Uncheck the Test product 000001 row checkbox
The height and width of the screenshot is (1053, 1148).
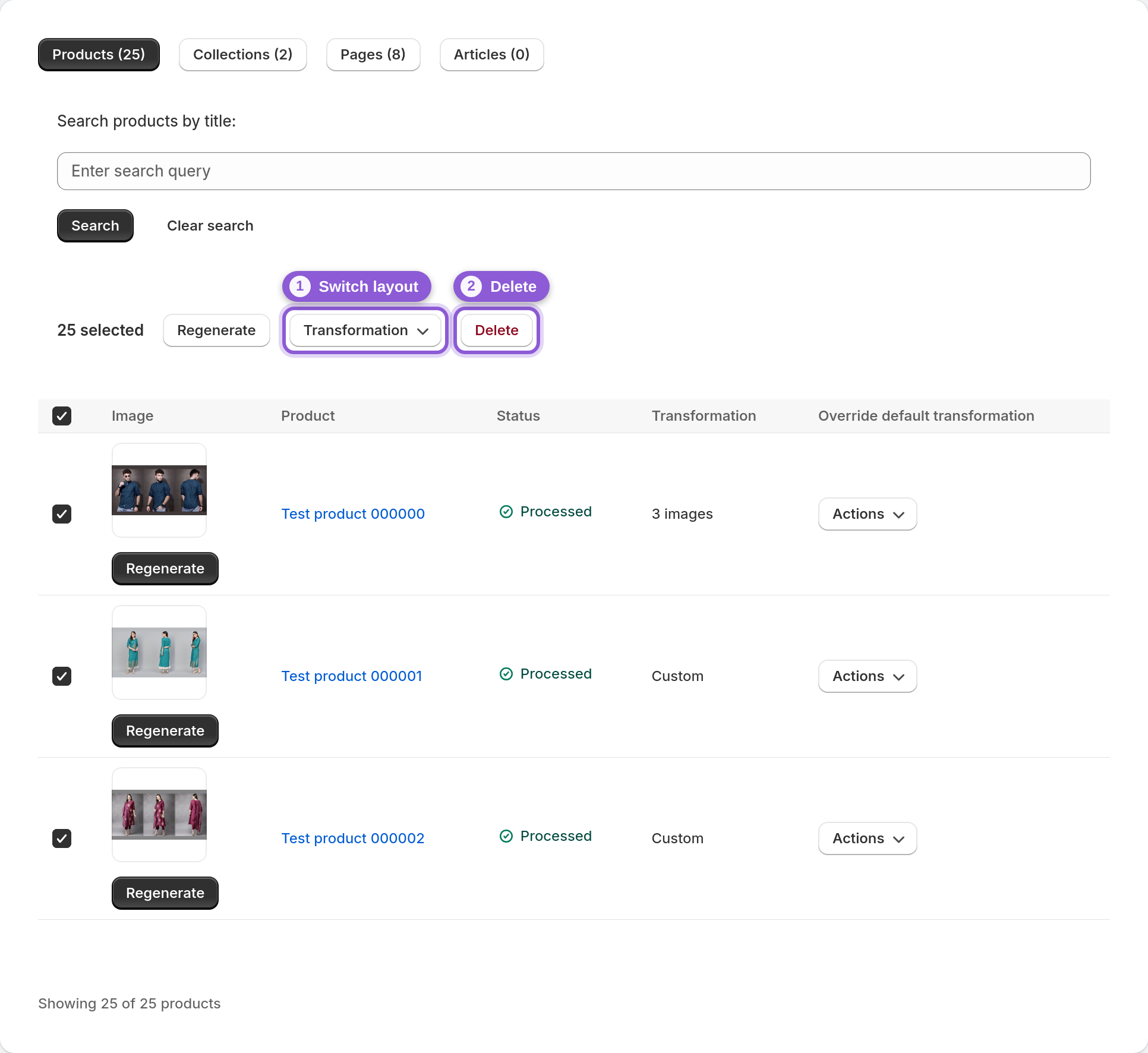(x=62, y=676)
